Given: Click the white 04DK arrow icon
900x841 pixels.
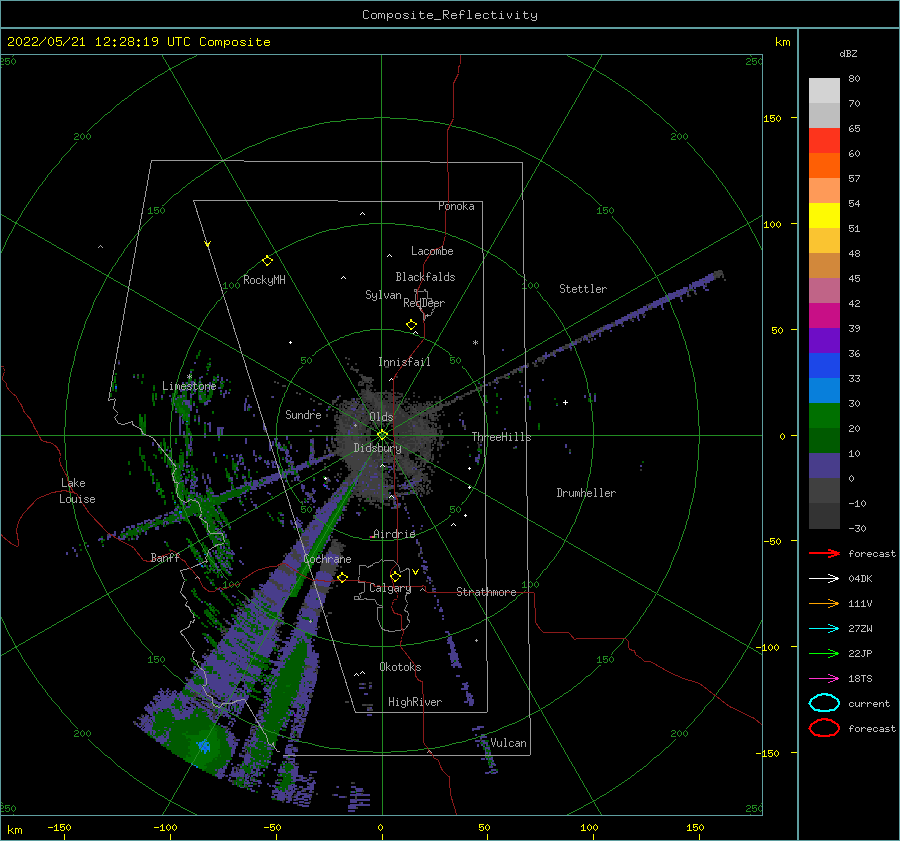Looking at the screenshot, I should (824, 579).
